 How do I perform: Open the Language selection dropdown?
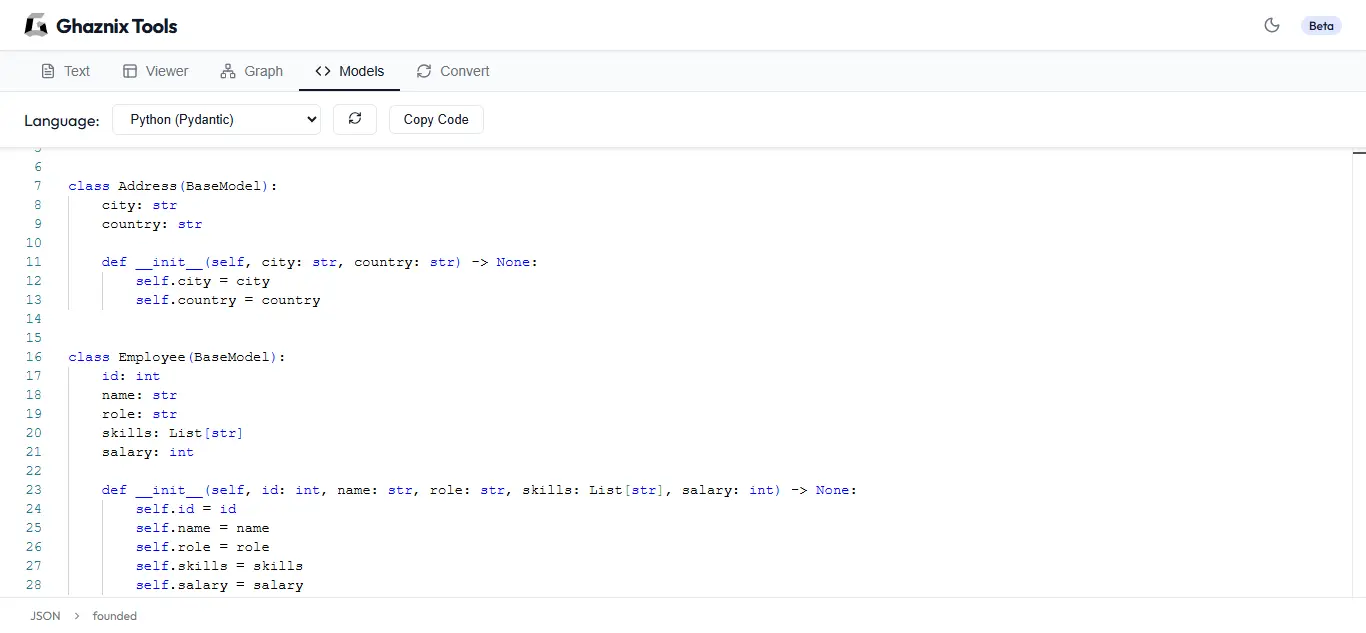click(215, 119)
